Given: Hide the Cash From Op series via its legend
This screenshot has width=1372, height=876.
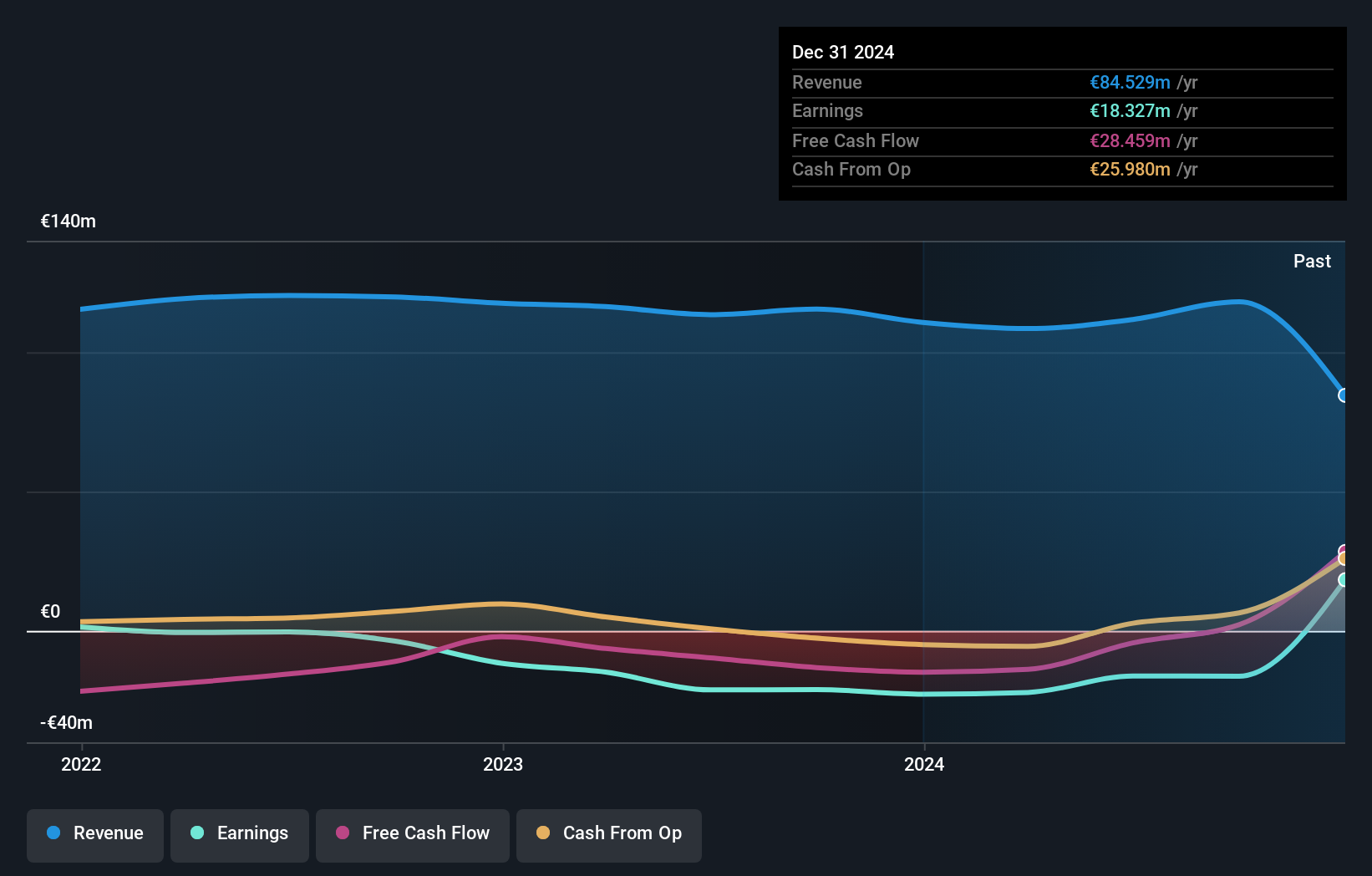Looking at the screenshot, I should (x=608, y=834).
